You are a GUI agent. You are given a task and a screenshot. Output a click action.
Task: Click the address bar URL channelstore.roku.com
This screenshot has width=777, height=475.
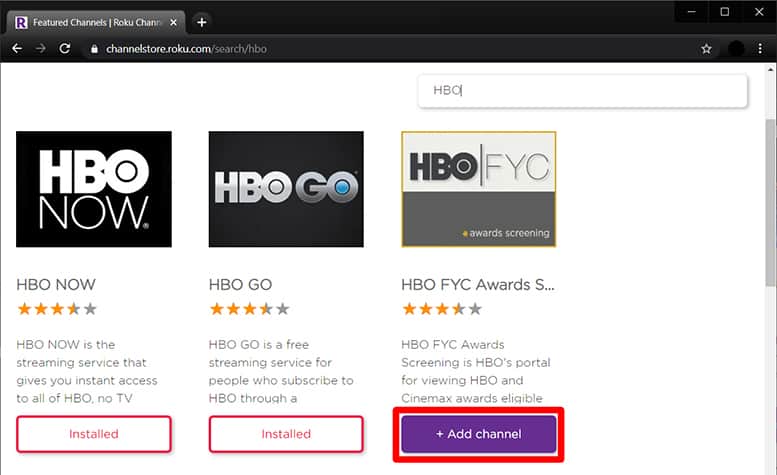tap(186, 49)
